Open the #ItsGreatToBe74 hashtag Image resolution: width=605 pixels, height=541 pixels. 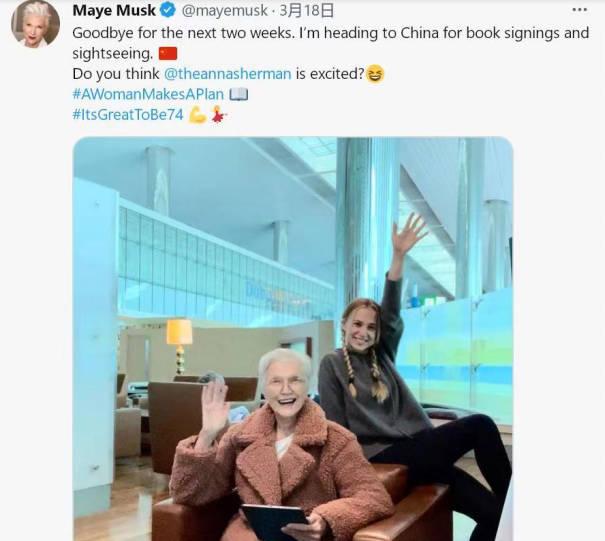click(x=128, y=114)
